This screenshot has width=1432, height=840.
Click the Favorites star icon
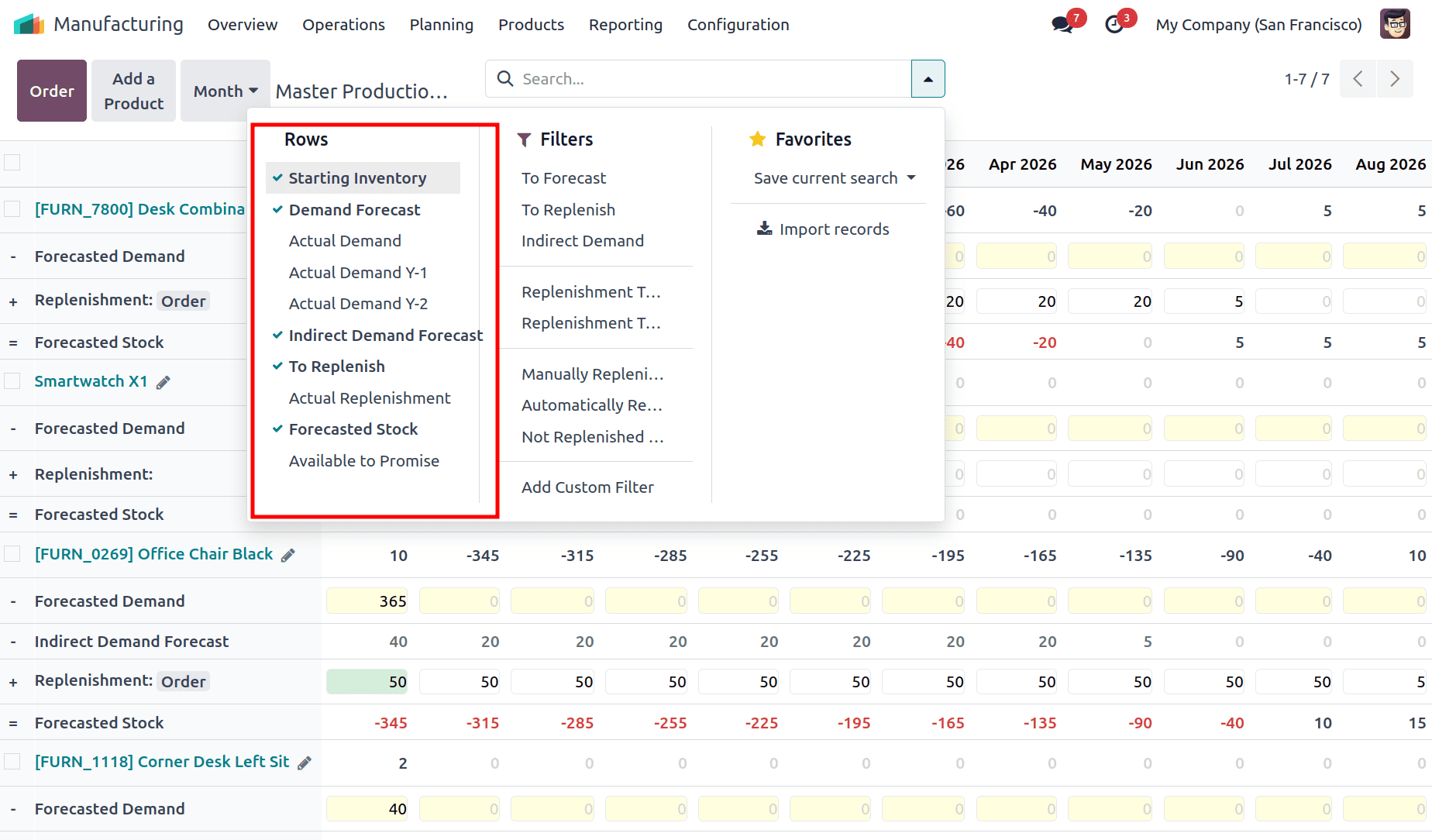pyautogui.click(x=758, y=139)
